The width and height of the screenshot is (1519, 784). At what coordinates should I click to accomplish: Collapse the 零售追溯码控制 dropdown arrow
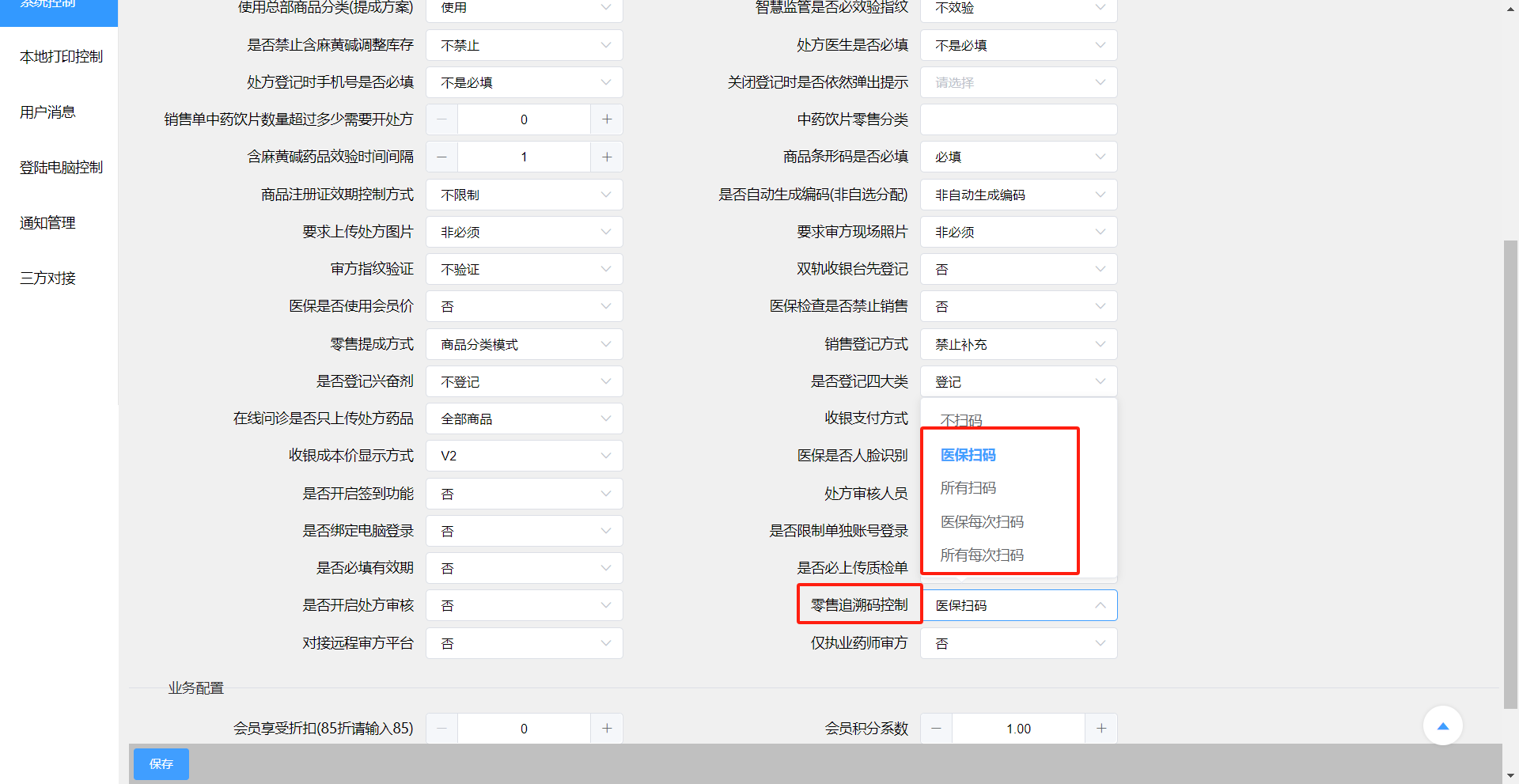click(1100, 605)
